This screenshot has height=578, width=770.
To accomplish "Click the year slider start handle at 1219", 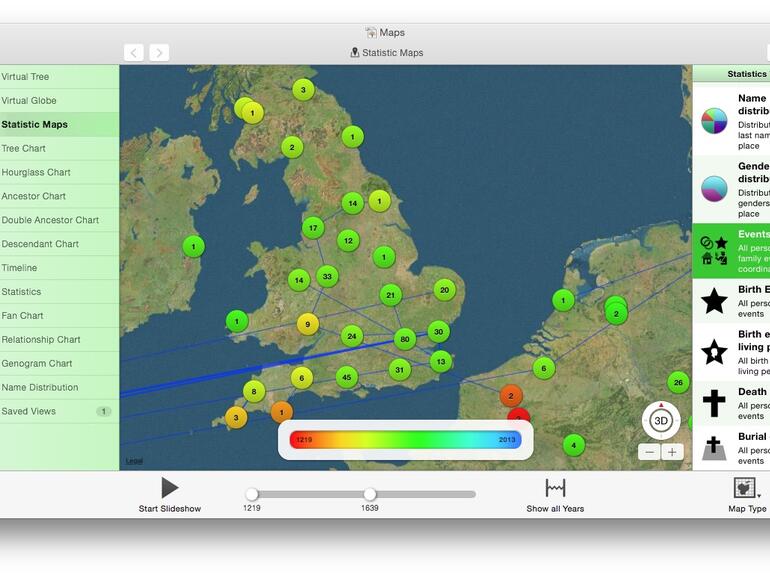I will click(252, 494).
